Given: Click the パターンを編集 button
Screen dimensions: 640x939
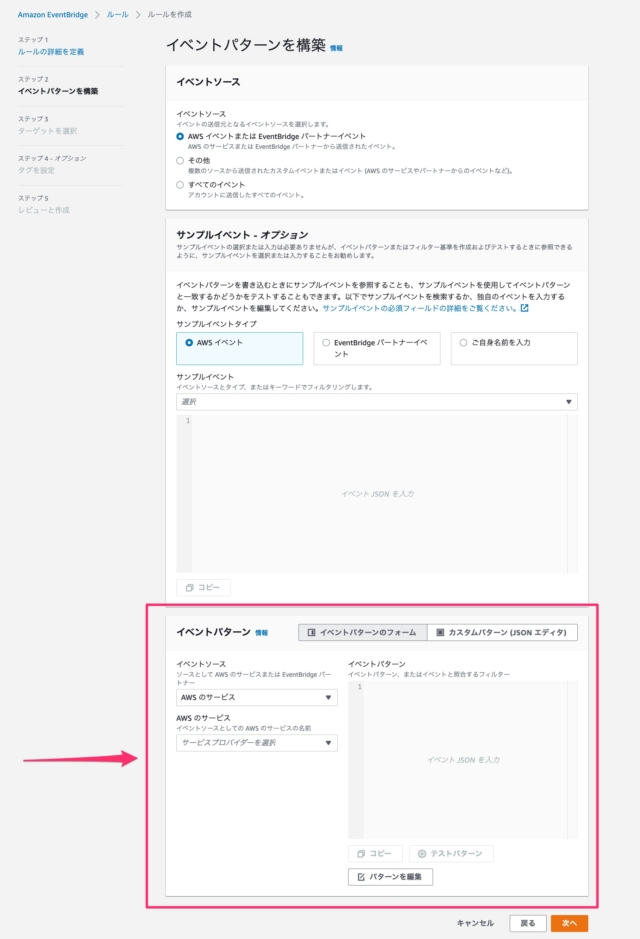Looking at the screenshot, I should click(390, 877).
